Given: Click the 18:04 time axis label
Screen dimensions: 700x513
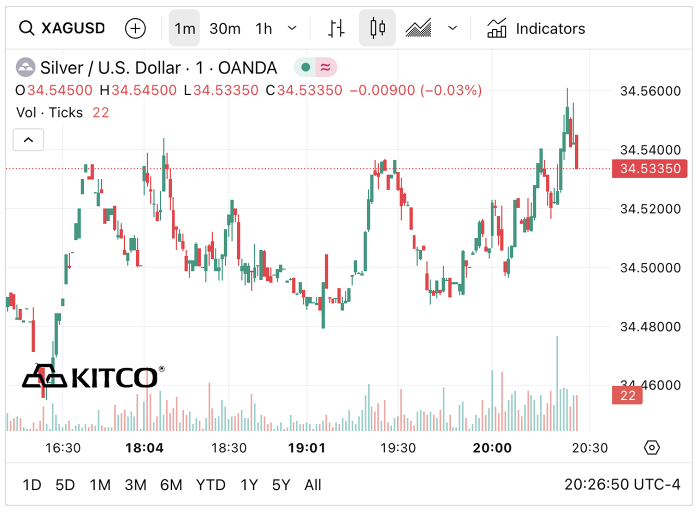Looking at the screenshot, I should click(144, 448).
